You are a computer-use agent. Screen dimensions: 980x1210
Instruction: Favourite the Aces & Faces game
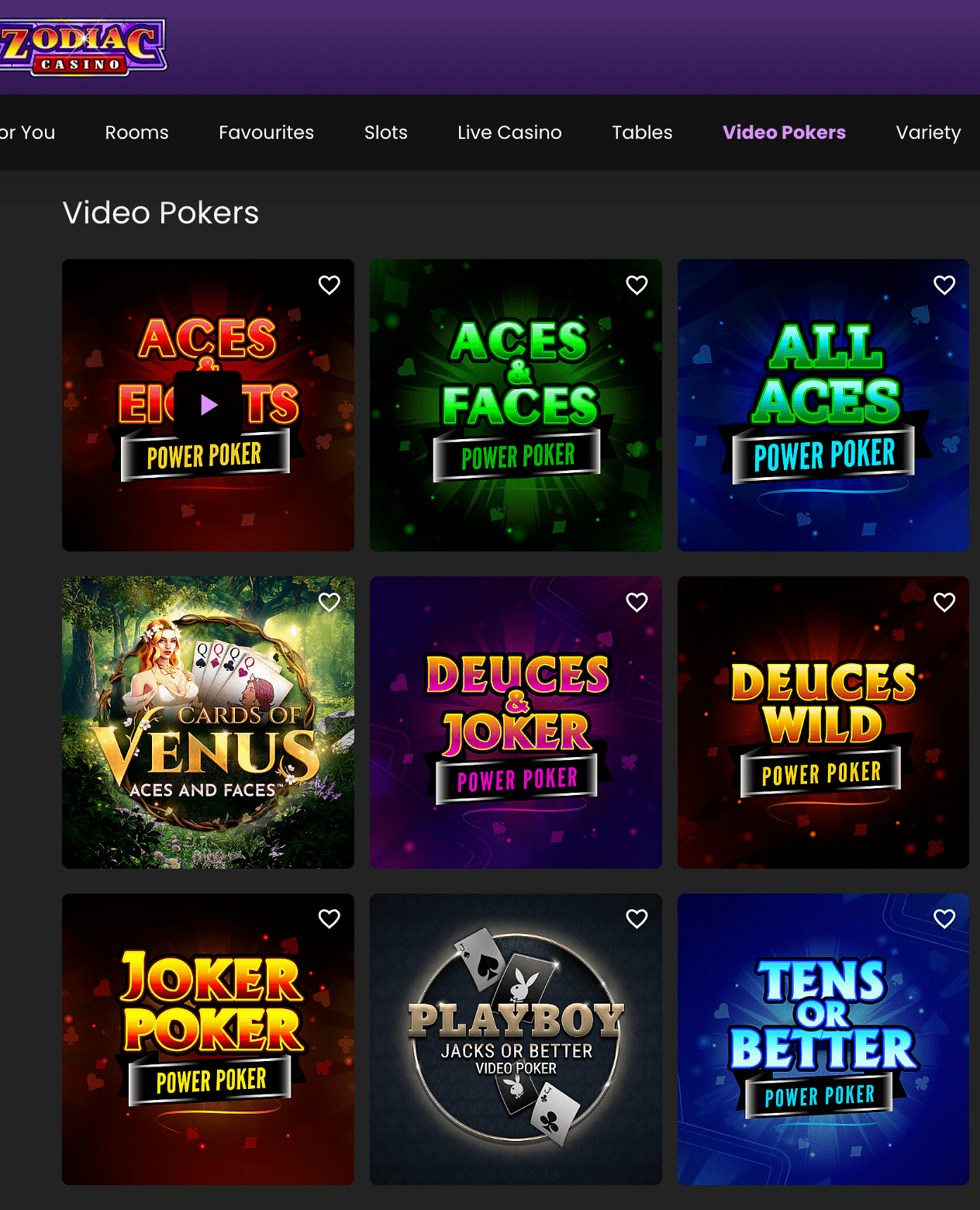[637, 285]
